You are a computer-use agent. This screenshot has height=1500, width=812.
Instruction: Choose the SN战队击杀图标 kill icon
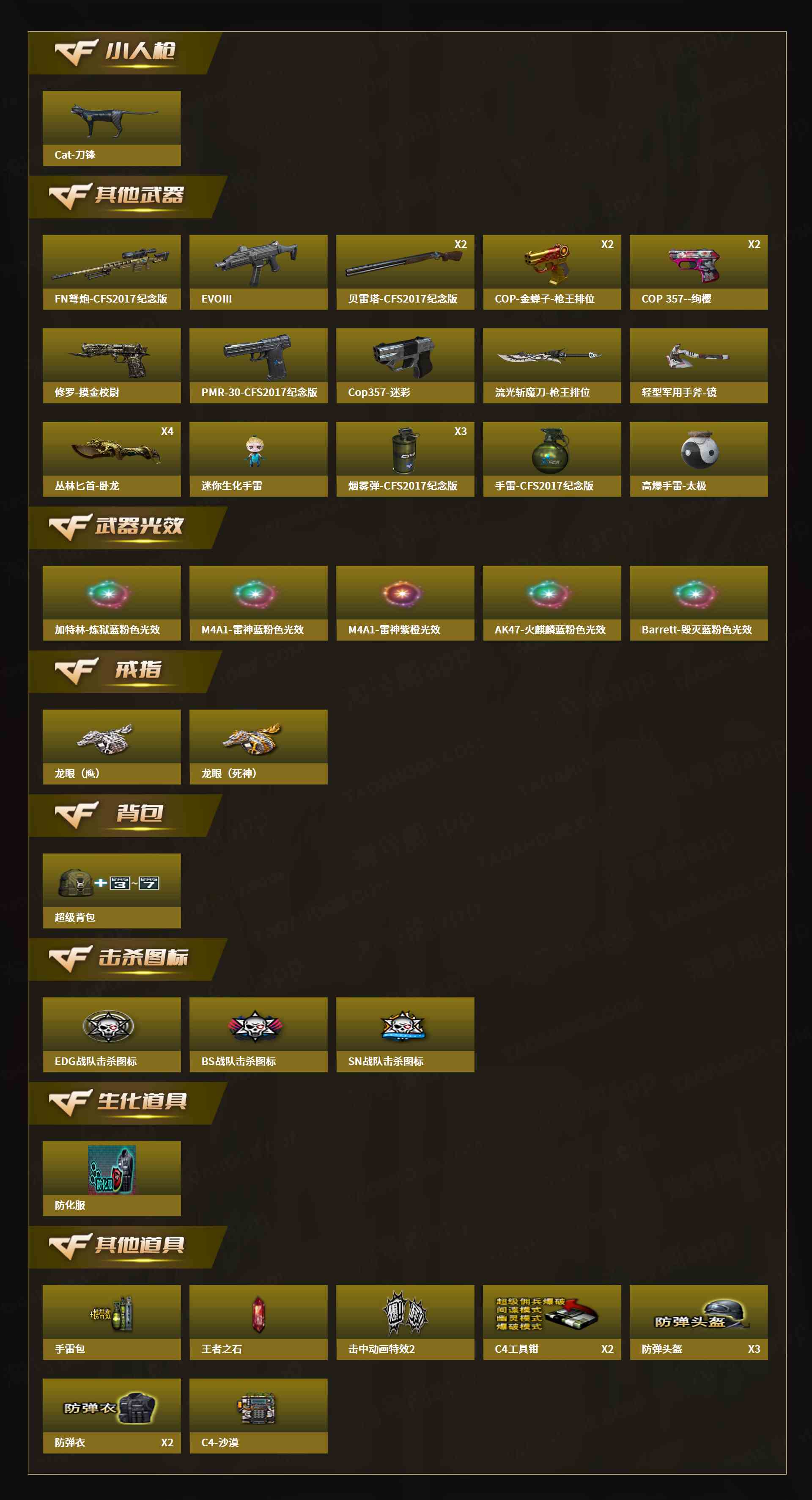coord(405,1035)
